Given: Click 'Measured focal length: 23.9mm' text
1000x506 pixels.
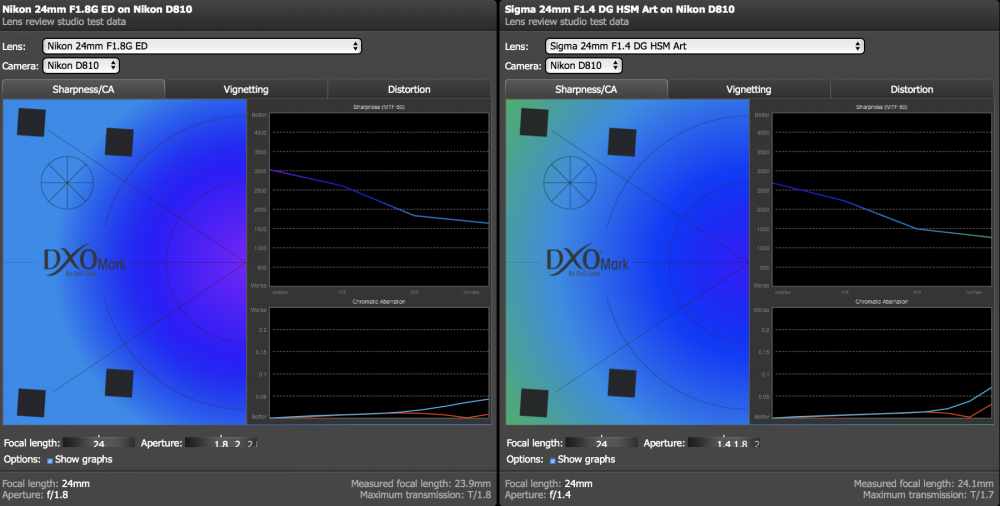Looking at the screenshot, I should point(420,484).
